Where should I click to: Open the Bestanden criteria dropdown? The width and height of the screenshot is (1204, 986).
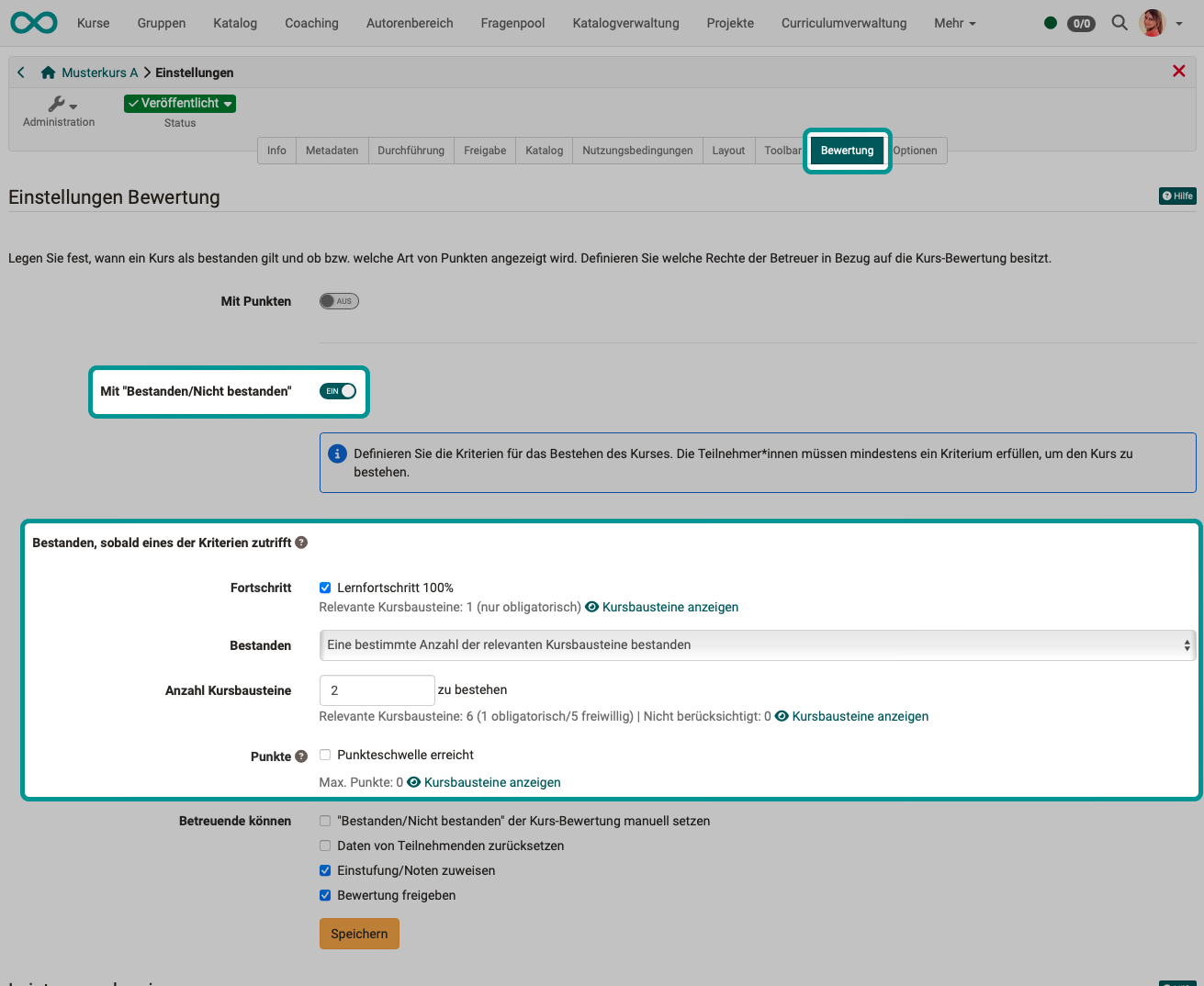(758, 644)
